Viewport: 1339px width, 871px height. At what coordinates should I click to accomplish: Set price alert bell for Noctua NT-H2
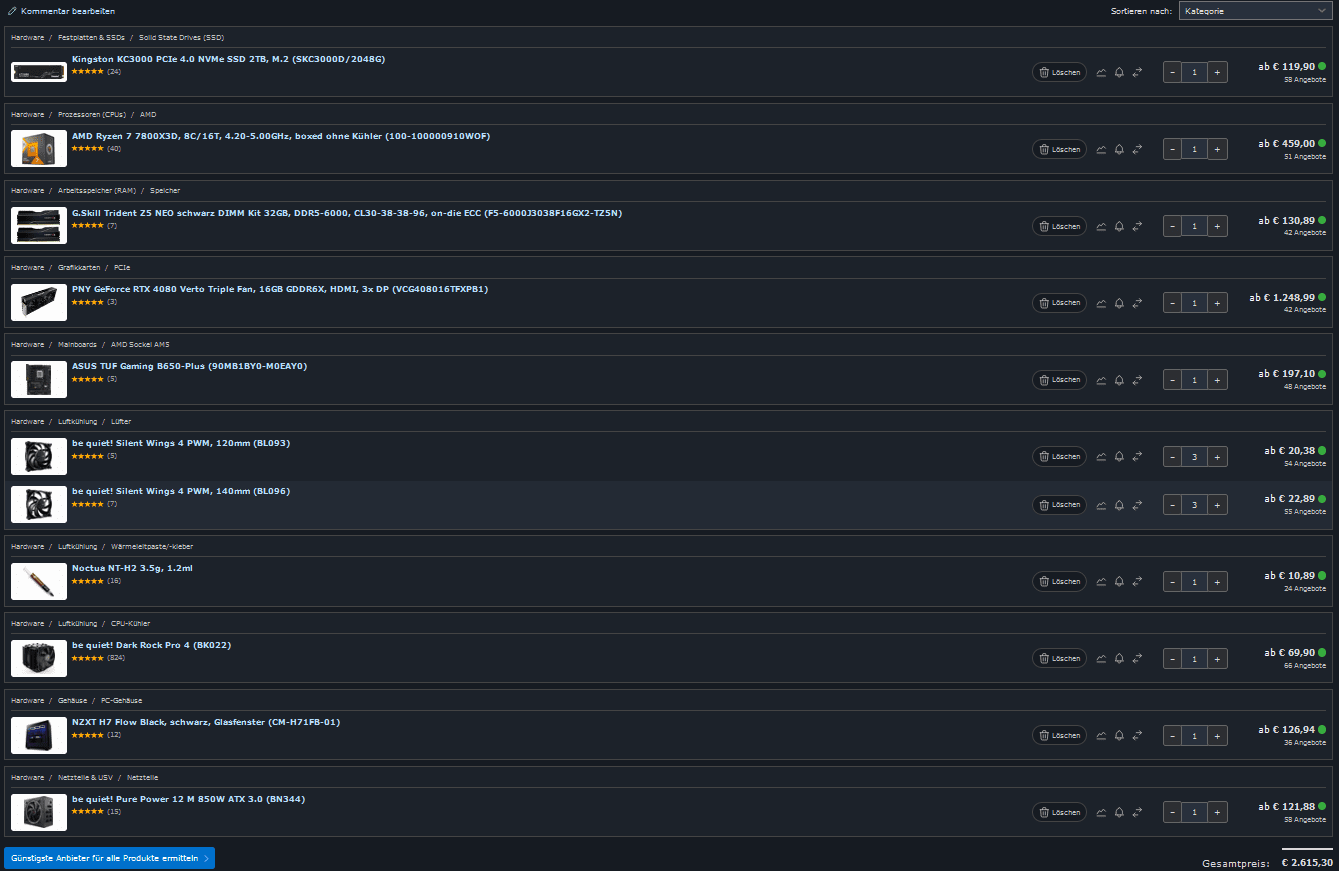[x=1119, y=582]
